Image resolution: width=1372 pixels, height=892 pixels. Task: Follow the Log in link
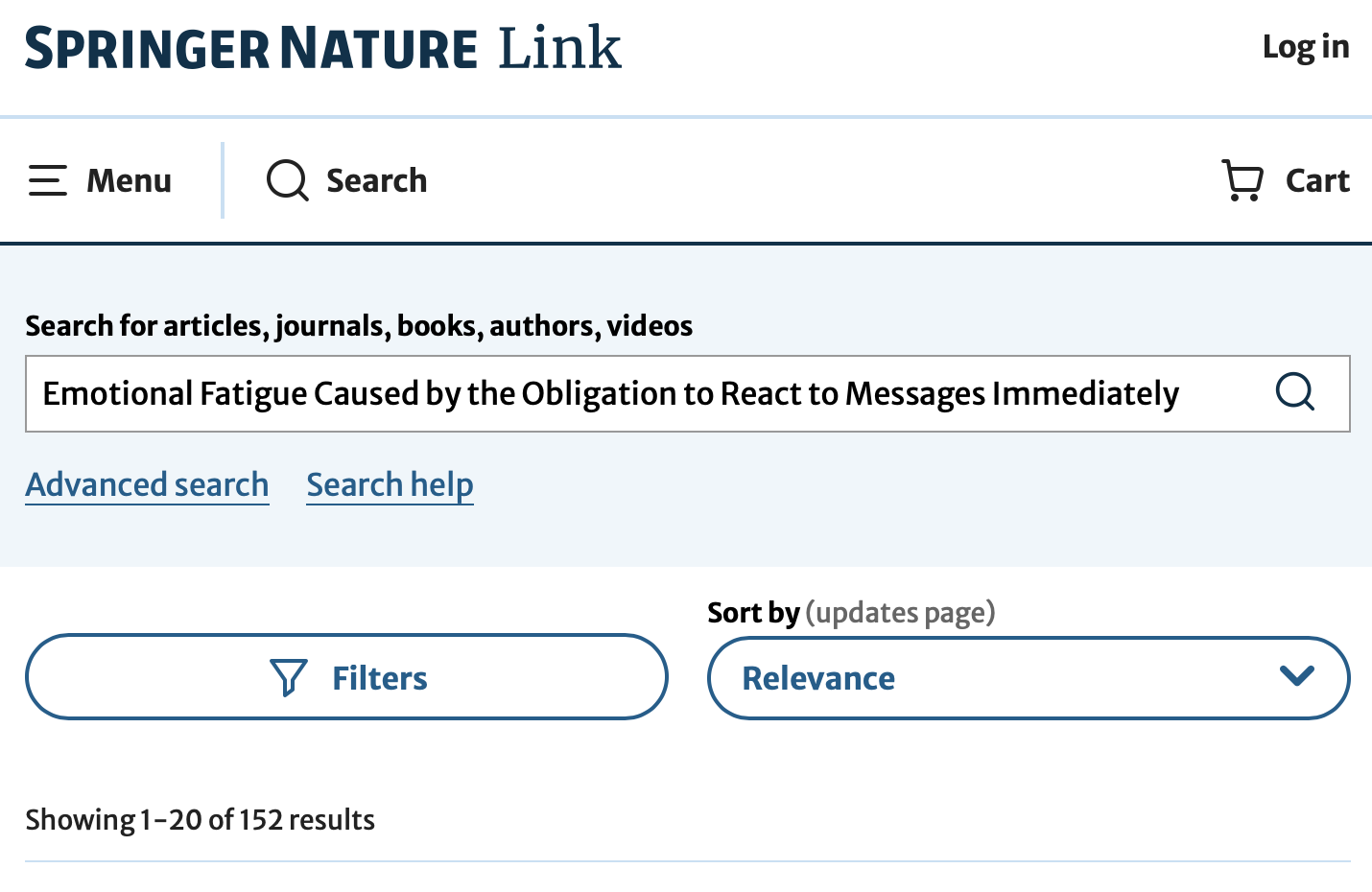pyautogui.click(x=1305, y=46)
